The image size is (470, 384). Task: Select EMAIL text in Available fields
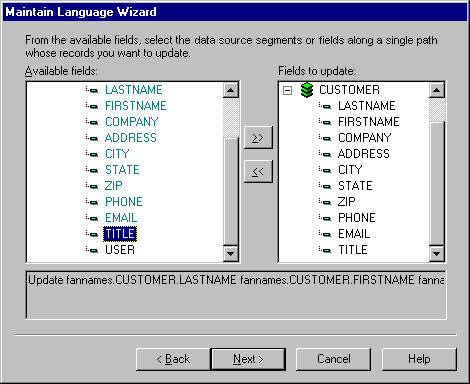pyautogui.click(x=121, y=218)
